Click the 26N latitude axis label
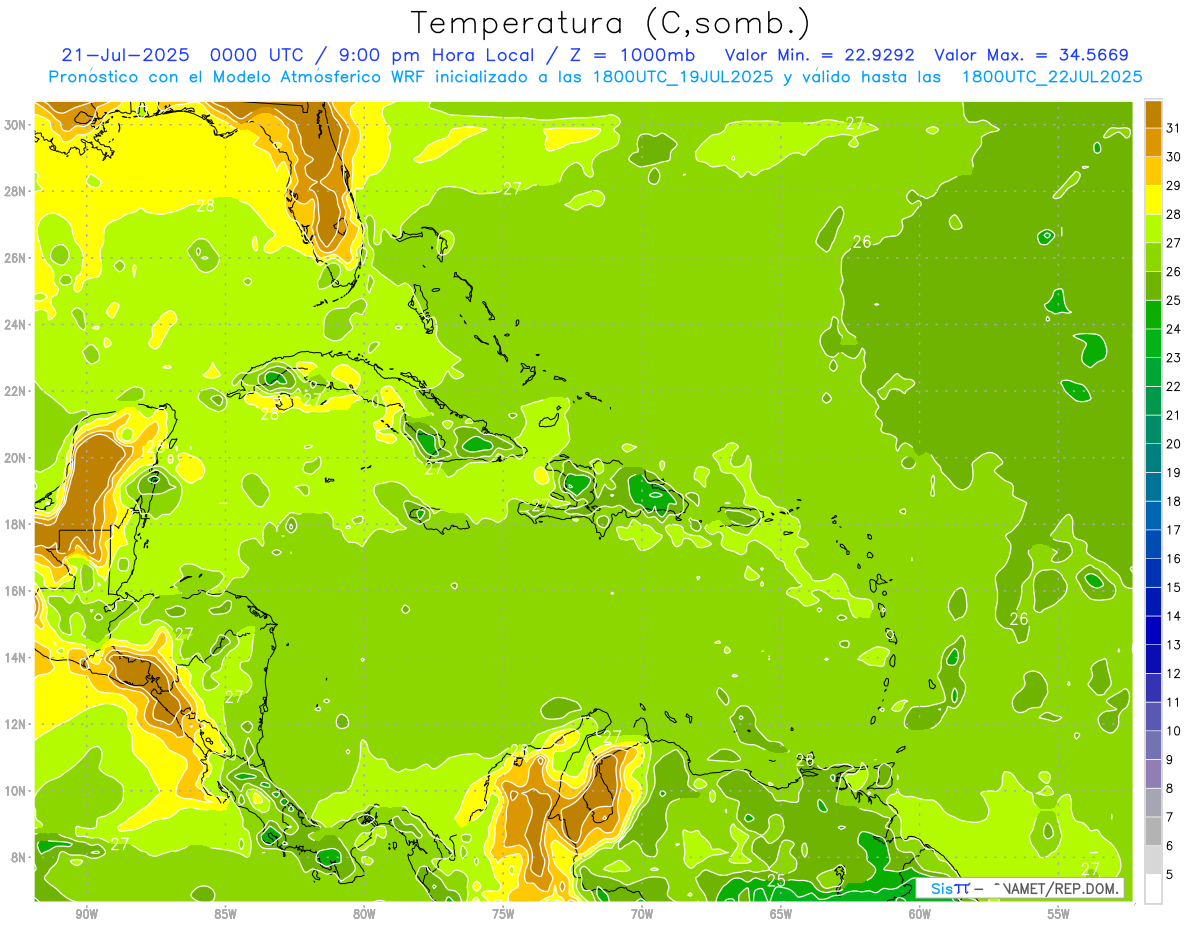Screen dimensions: 1200x927 pos(16,258)
